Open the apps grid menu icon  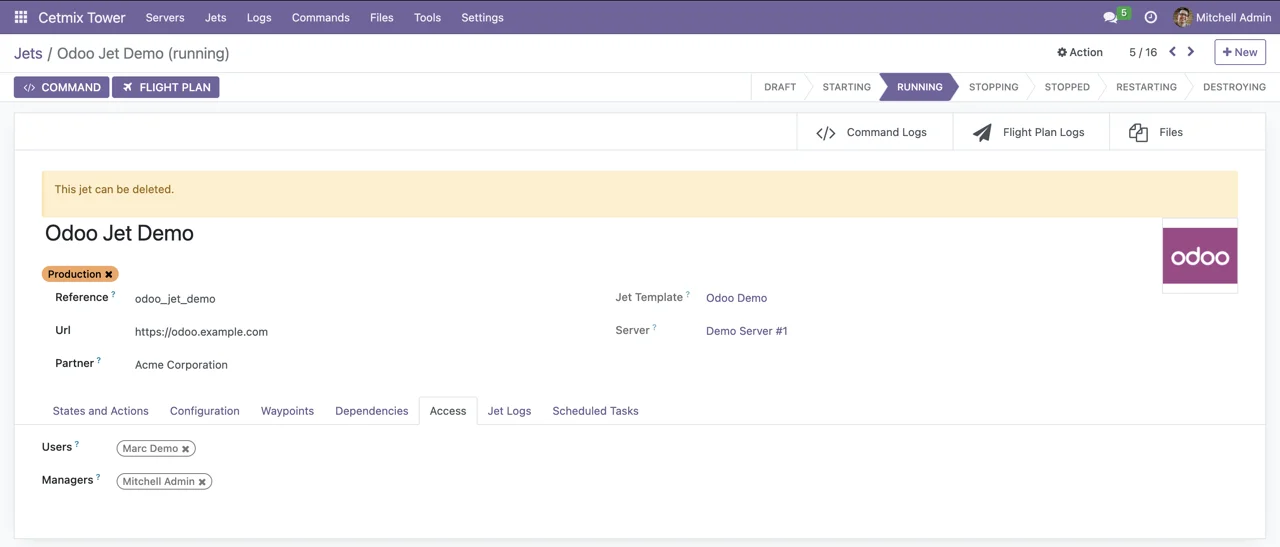[20, 17]
